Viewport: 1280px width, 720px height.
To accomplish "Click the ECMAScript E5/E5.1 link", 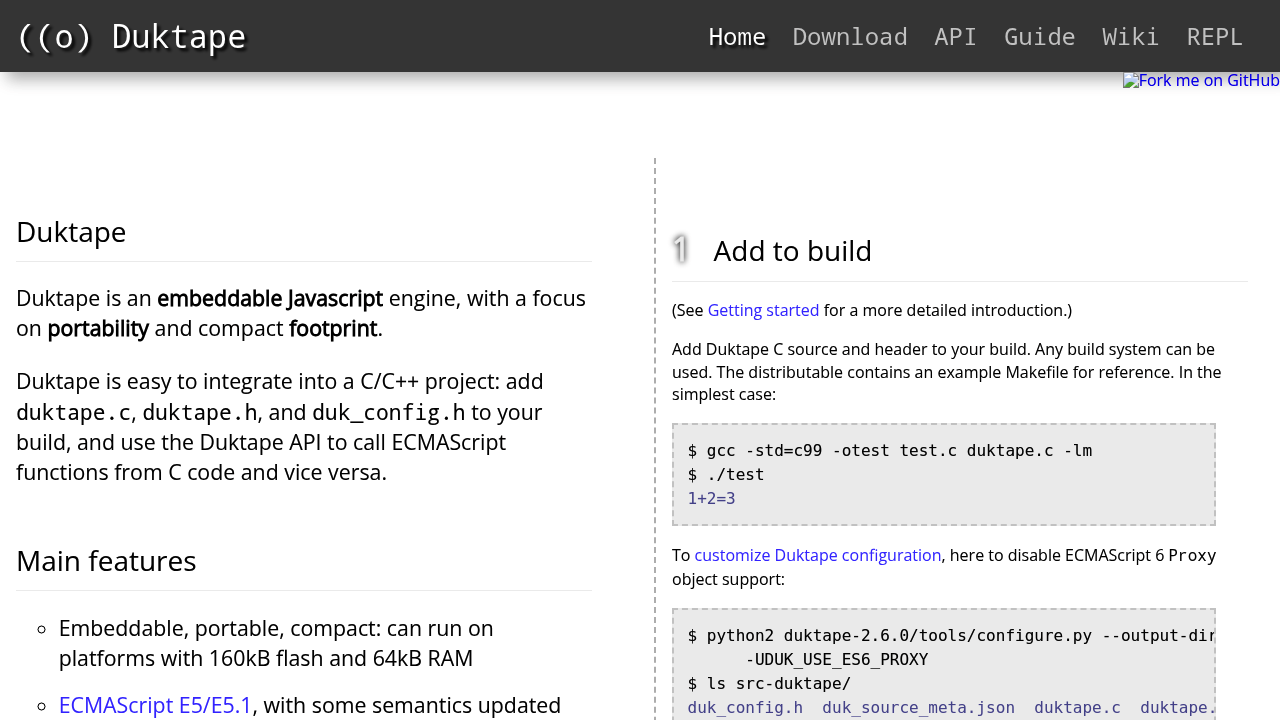I will (x=155, y=705).
